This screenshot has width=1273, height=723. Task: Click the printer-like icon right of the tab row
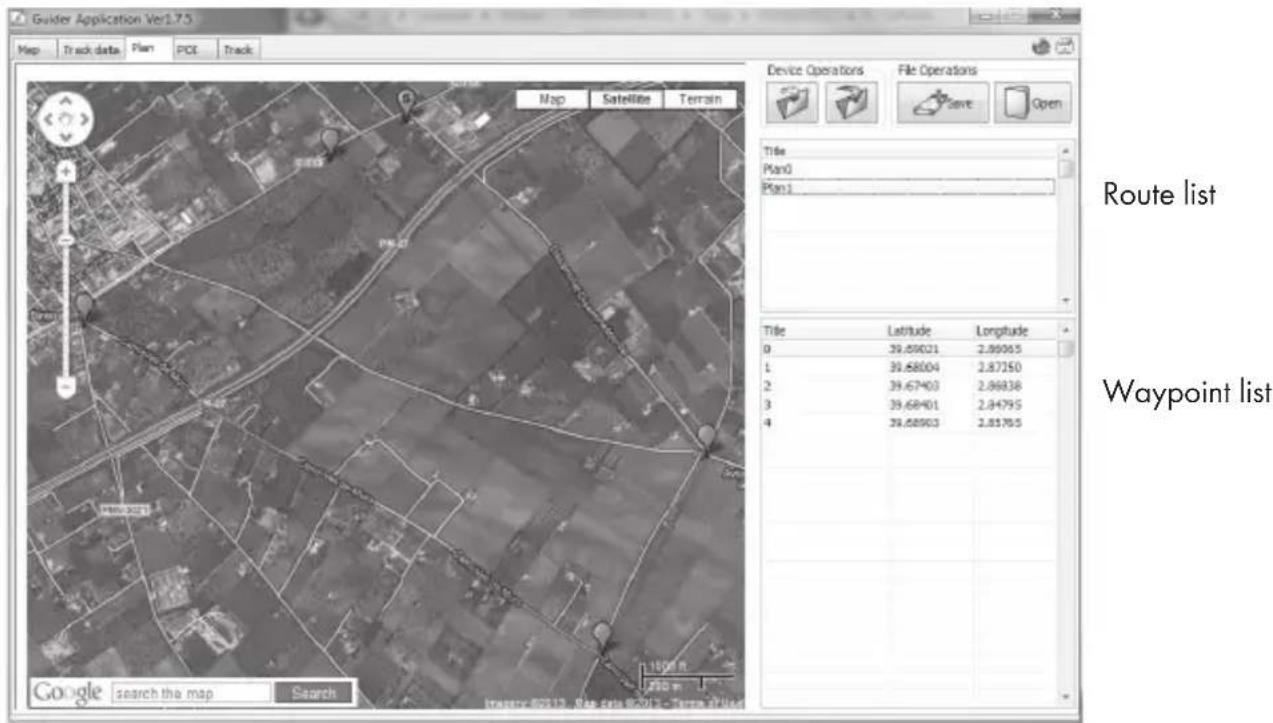pyautogui.click(x=1065, y=46)
